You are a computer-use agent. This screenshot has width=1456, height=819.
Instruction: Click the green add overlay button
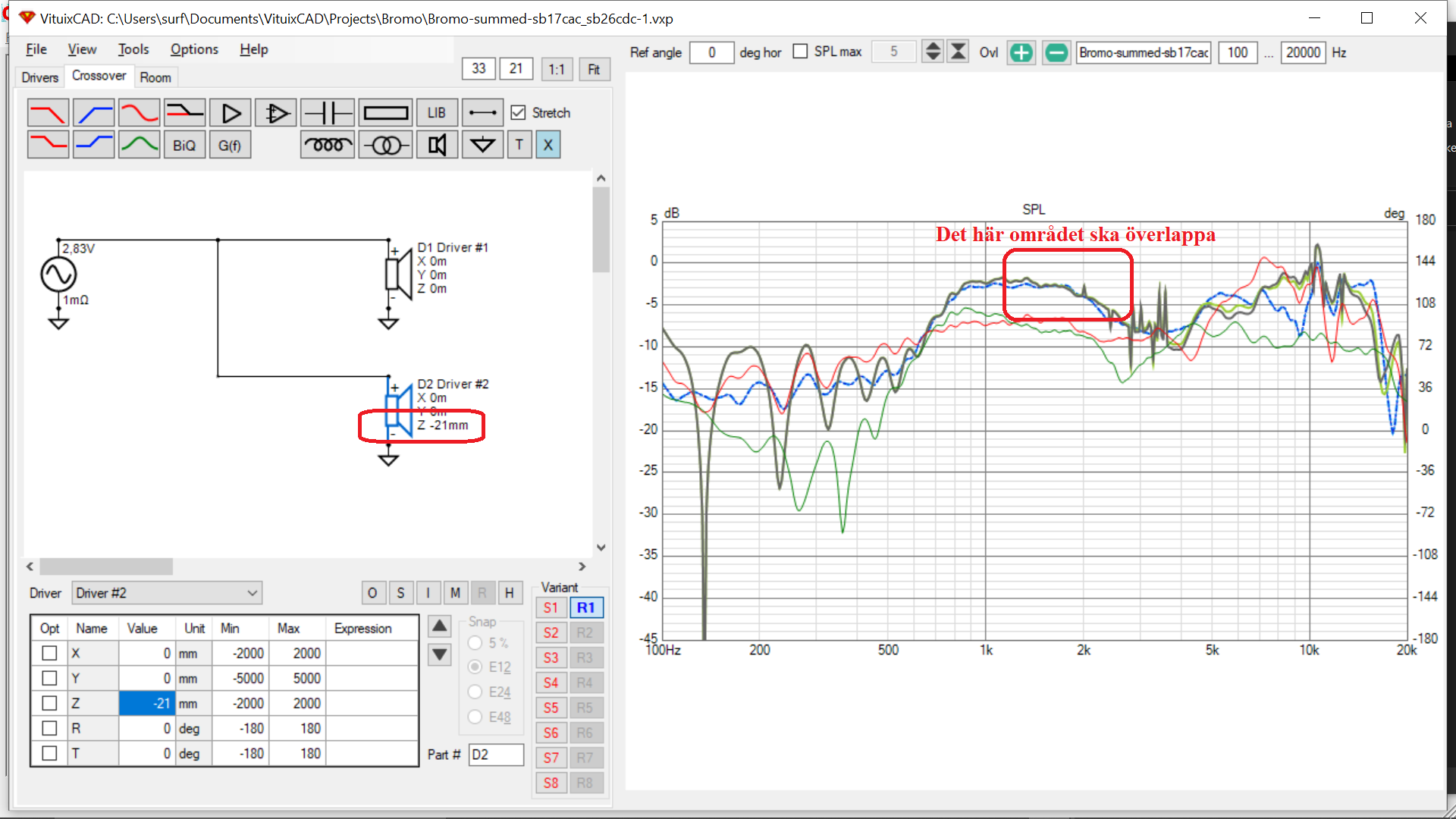1021,52
